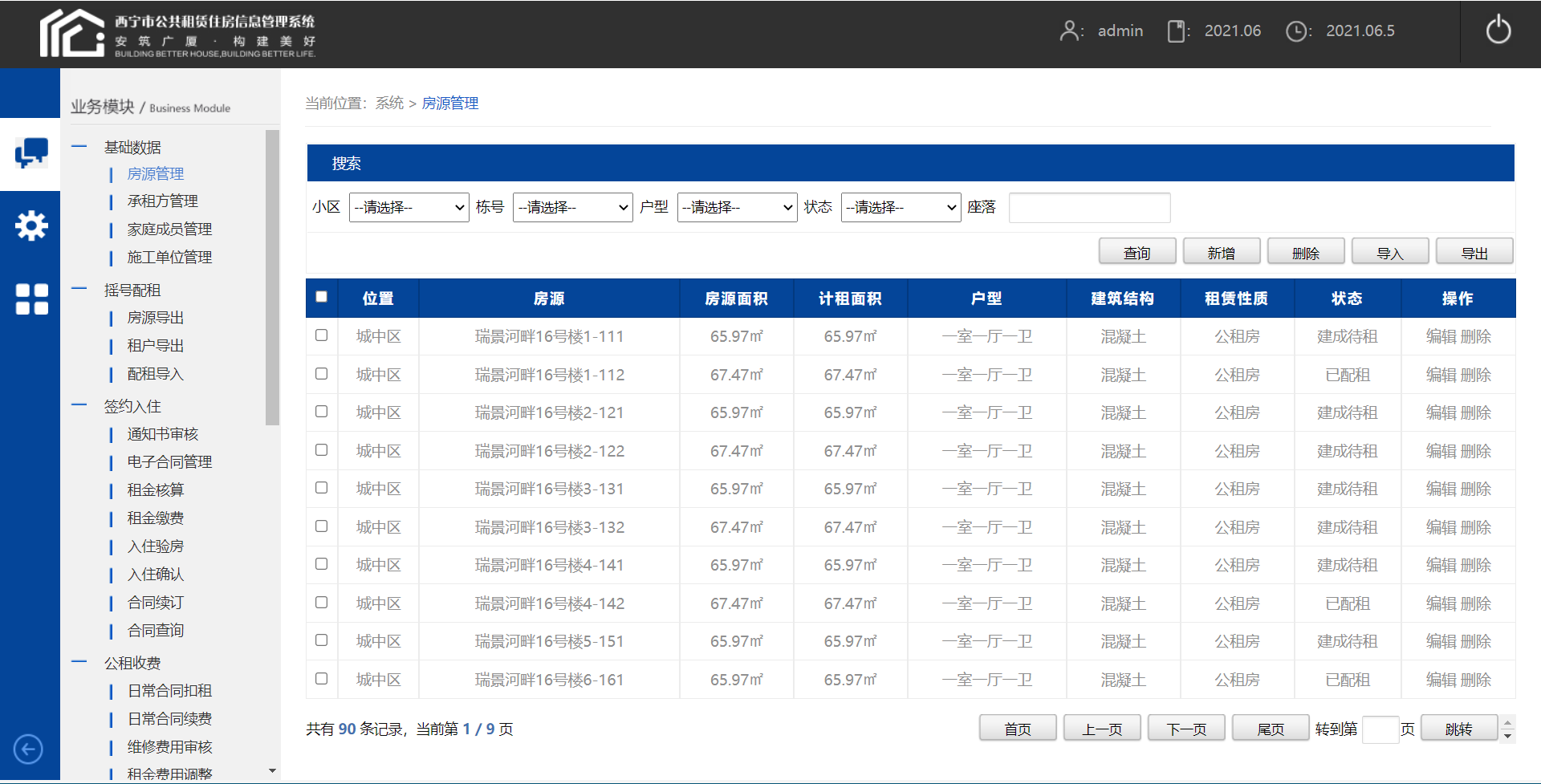Click the calendar icon showing 2021.06
Viewport: 1541px width, 784px height.
pos(1177,30)
